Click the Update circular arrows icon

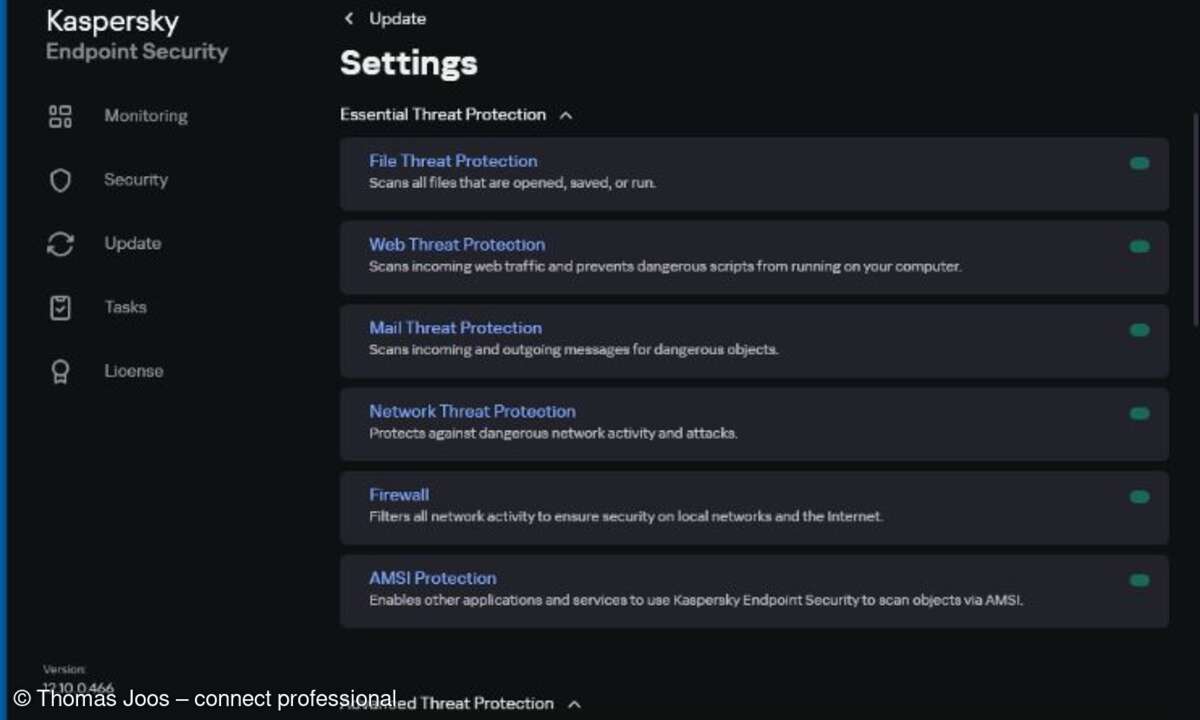tap(60, 244)
